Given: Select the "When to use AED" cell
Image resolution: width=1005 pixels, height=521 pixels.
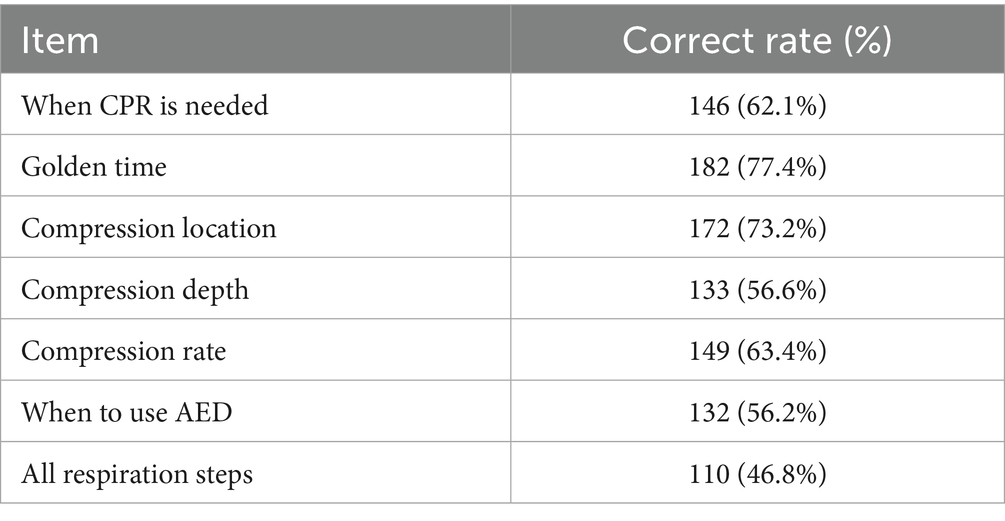Looking at the screenshot, I should [126, 412].
